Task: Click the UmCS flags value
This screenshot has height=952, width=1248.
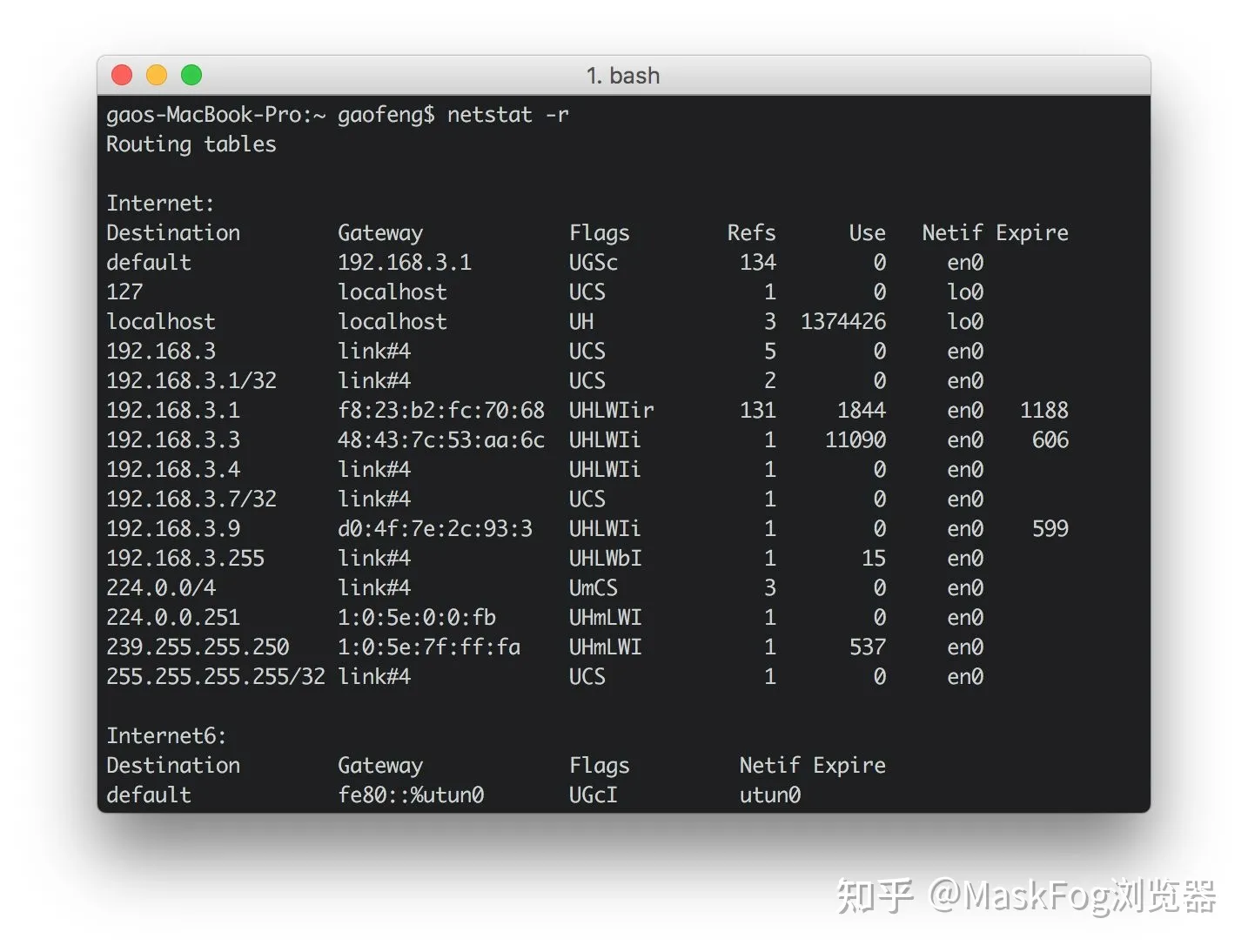Action: click(594, 588)
